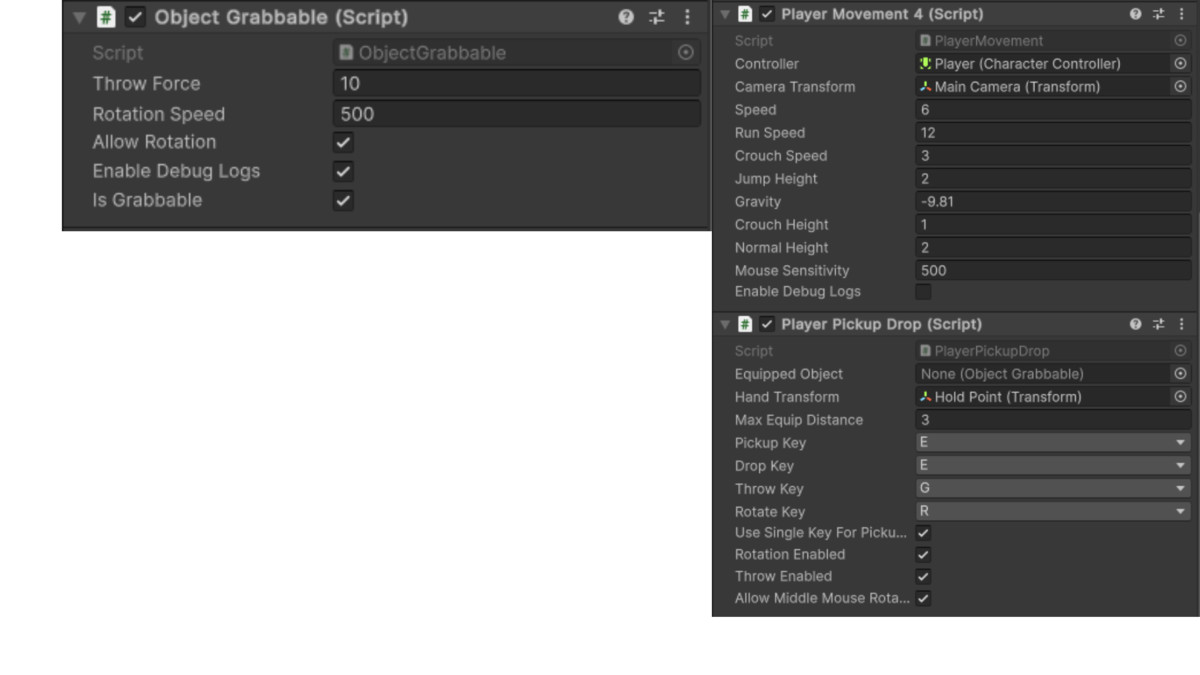The width and height of the screenshot is (1200, 675).
Task: Uncheck Is Grabbable option
Action: pyautogui.click(x=343, y=200)
